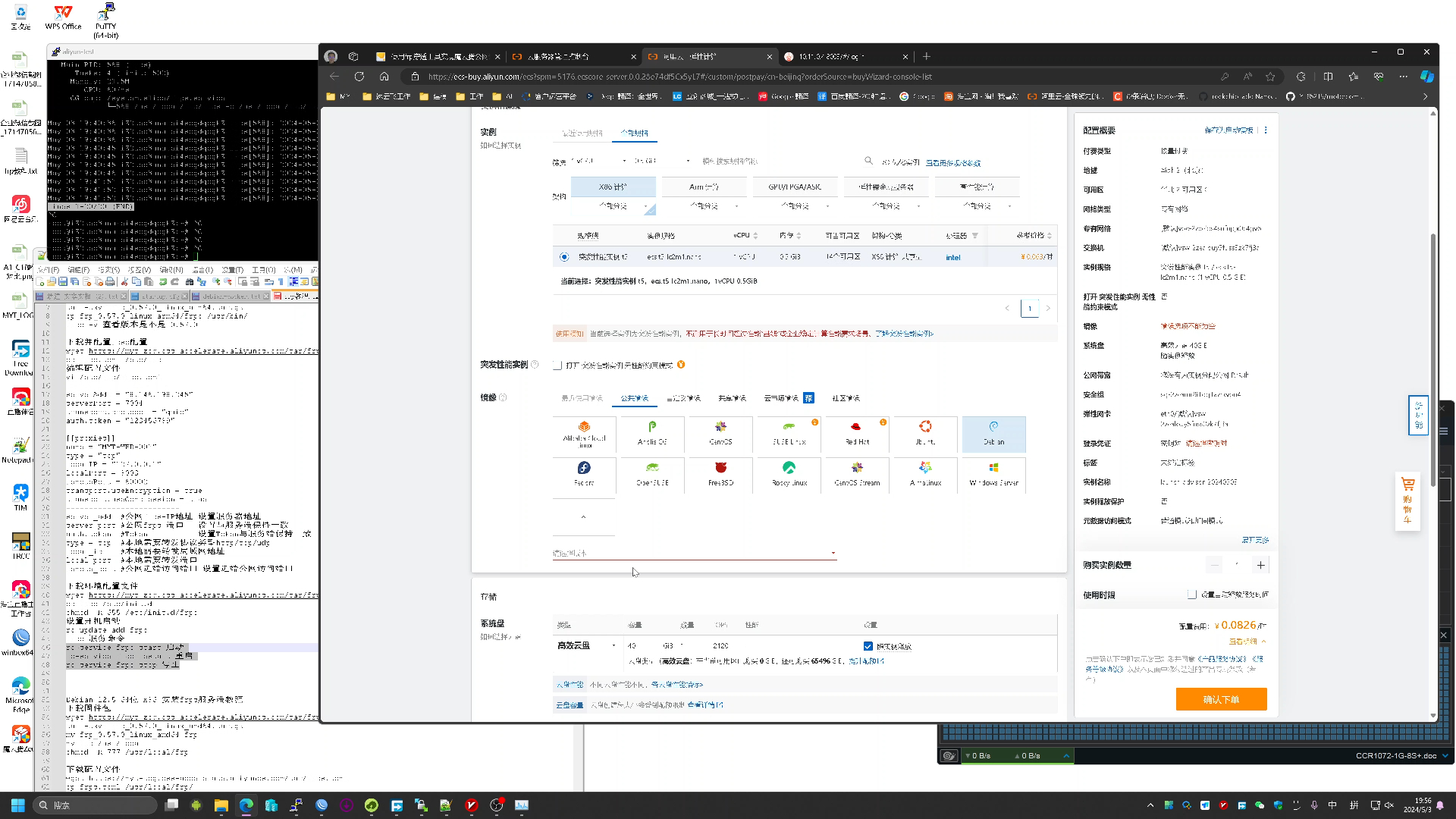This screenshot has width=1456, height=819.
Task: Select the CentOS Stream image card
Action: pyautogui.click(x=857, y=475)
